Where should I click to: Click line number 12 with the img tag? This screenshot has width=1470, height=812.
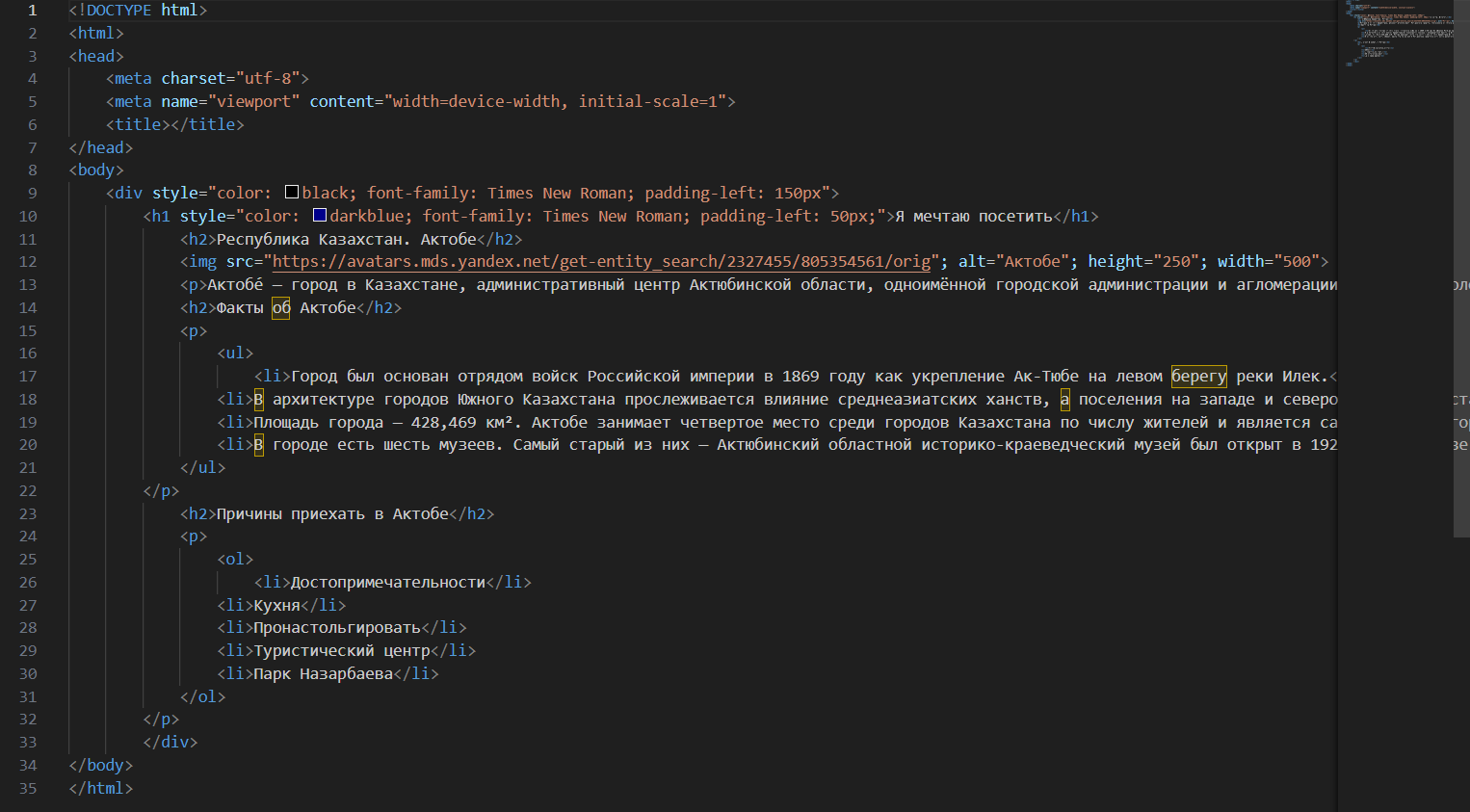(x=28, y=261)
